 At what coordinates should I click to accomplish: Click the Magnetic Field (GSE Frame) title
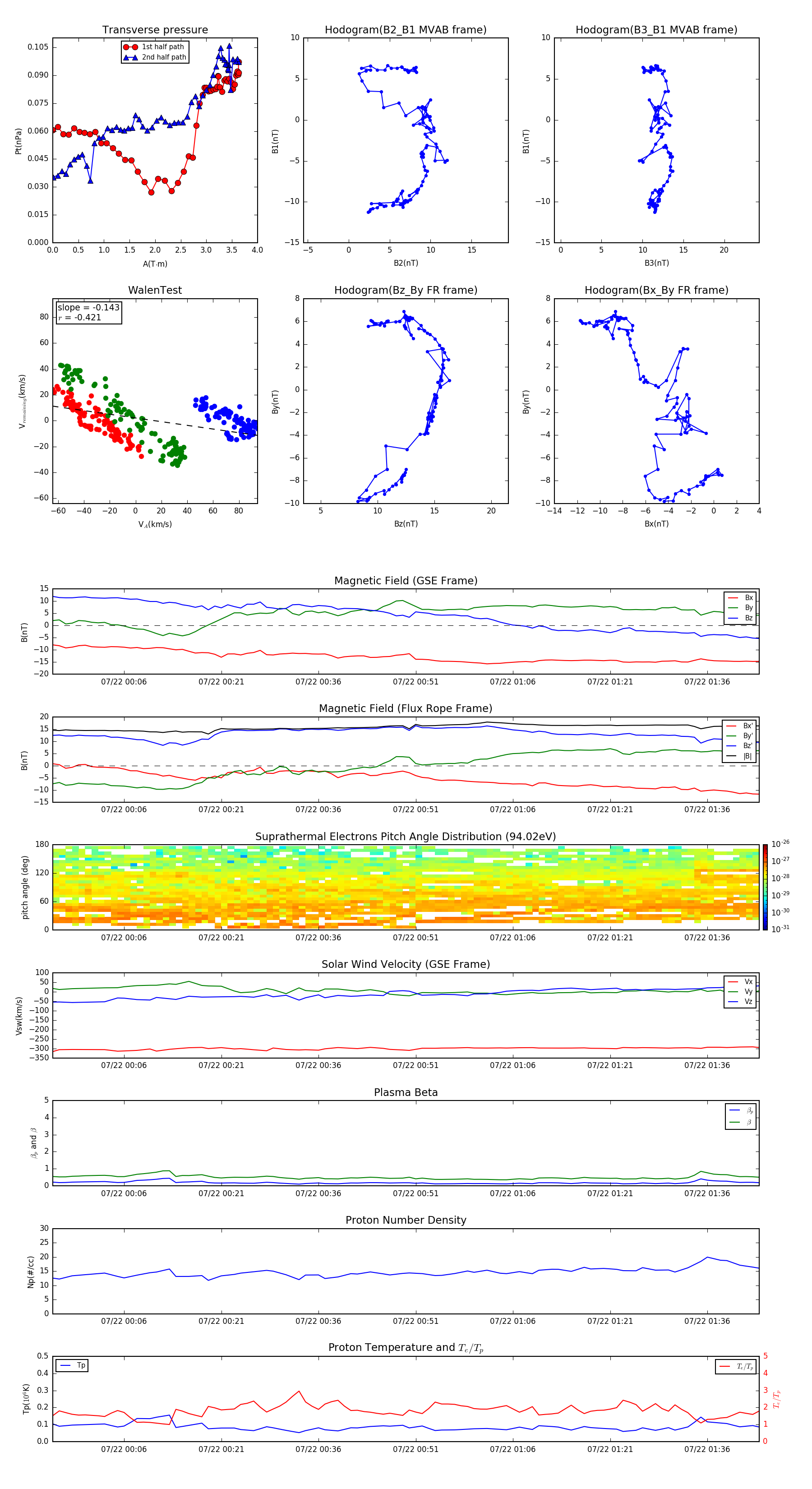(x=406, y=581)
